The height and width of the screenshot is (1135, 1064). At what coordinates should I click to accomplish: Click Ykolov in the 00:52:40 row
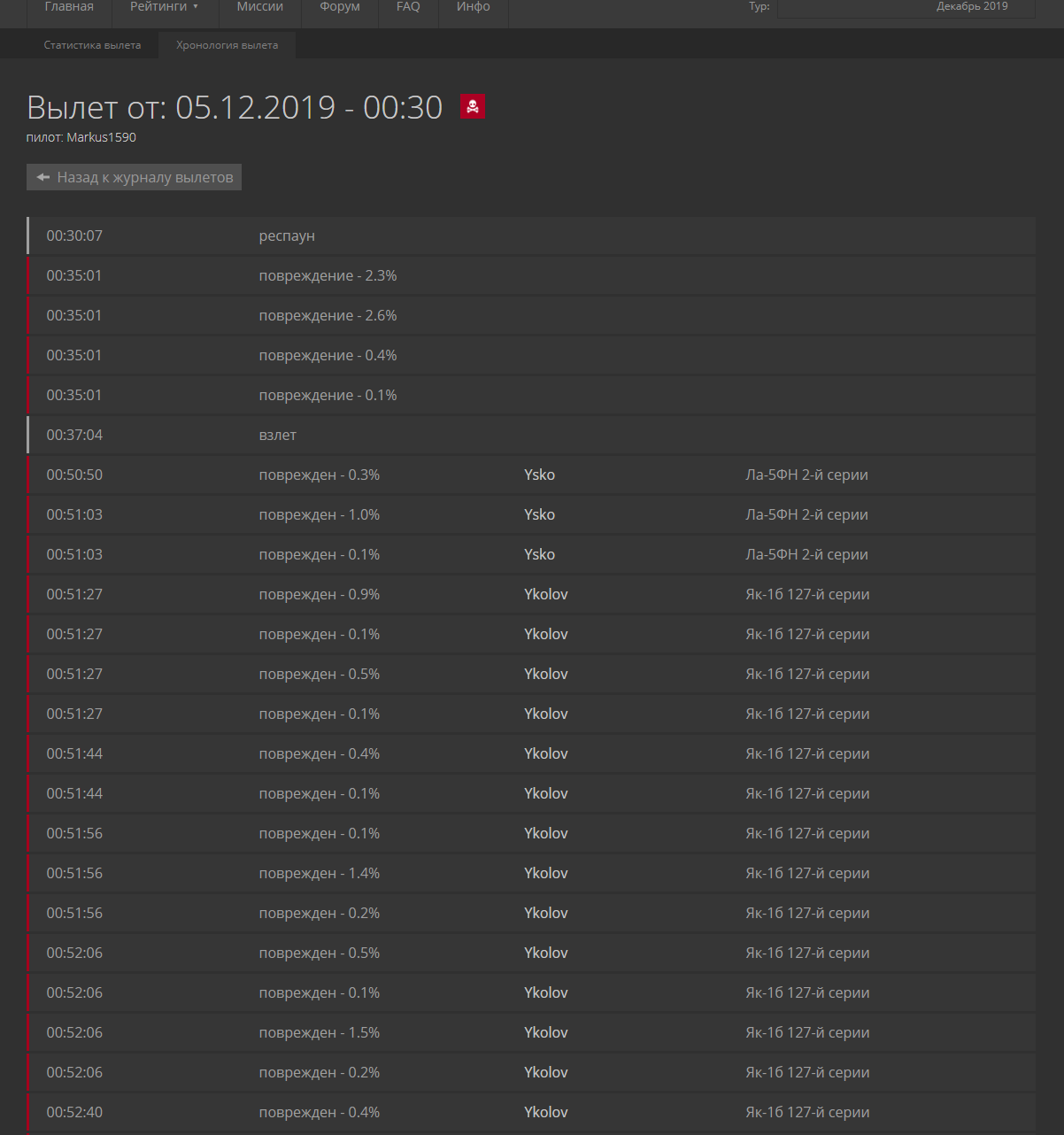pyautogui.click(x=545, y=1112)
